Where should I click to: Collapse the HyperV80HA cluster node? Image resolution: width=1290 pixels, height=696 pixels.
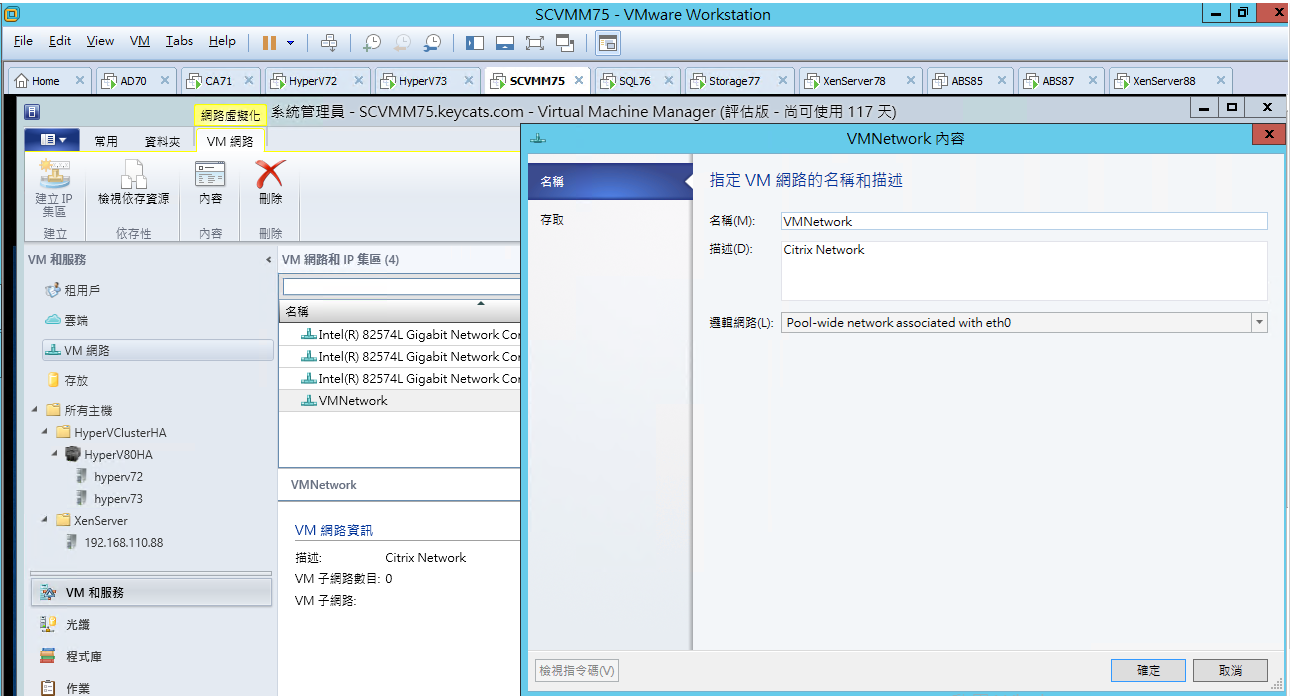pyautogui.click(x=55, y=454)
